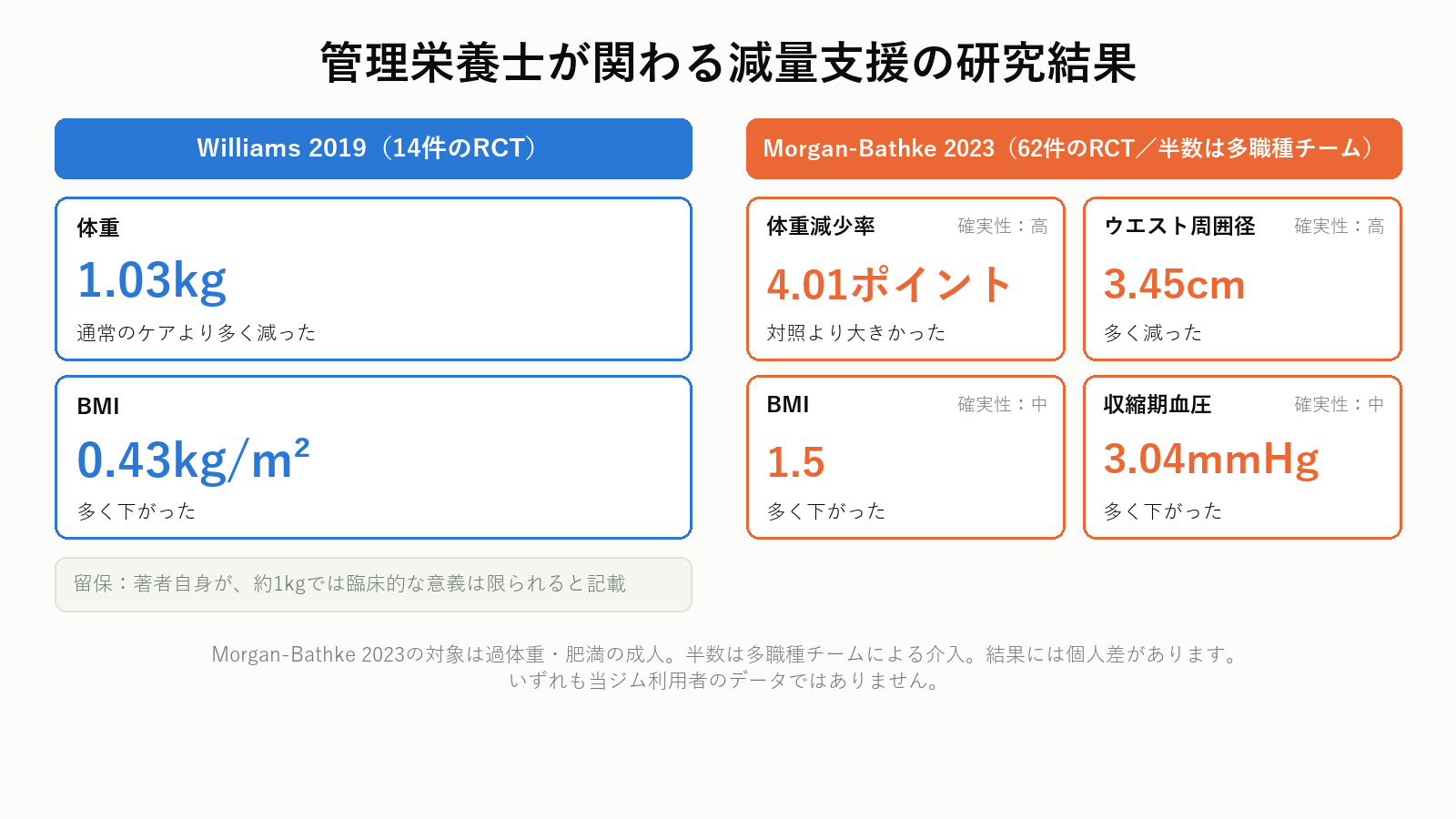The height and width of the screenshot is (819, 1456).
Task: Click the 1.03kg value
Action: (152, 280)
